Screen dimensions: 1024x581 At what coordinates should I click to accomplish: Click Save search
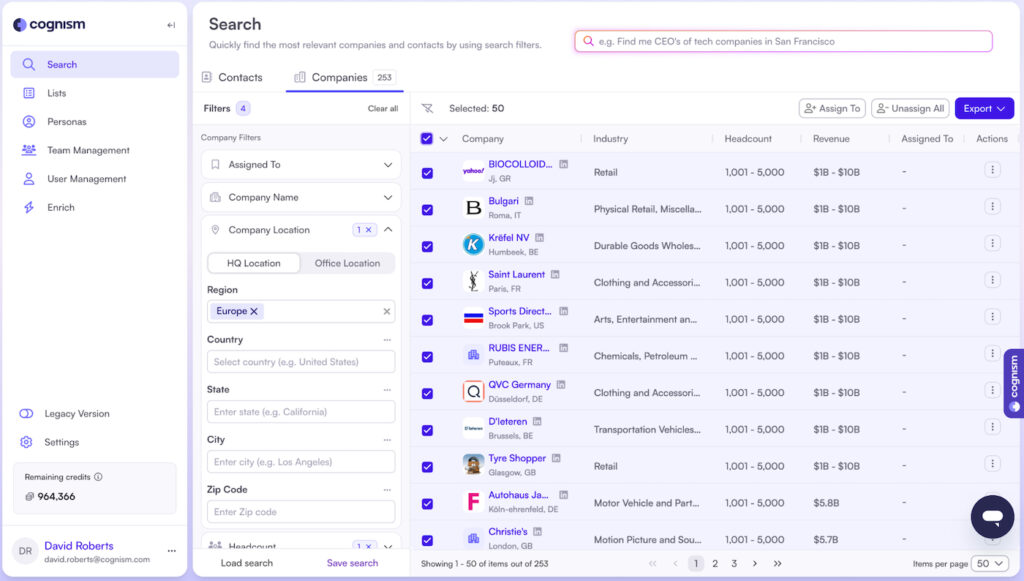[352, 563]
